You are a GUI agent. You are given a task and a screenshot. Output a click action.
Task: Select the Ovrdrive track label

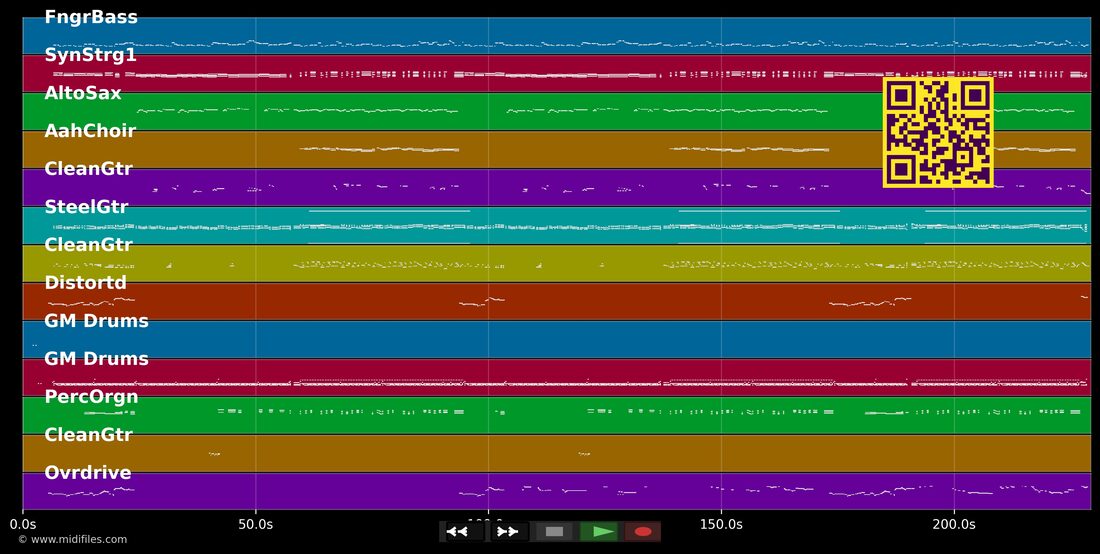(88, 473)
